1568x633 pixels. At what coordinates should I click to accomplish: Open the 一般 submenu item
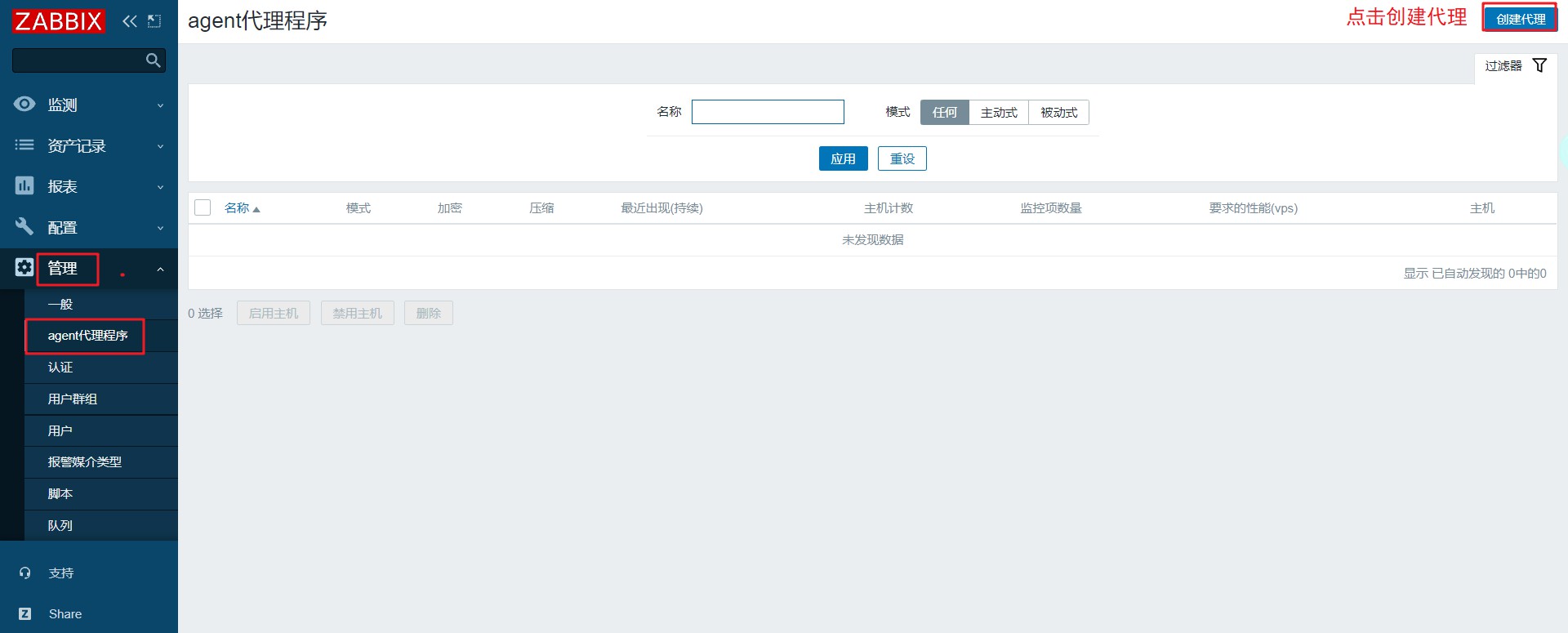tap(101, 304)
